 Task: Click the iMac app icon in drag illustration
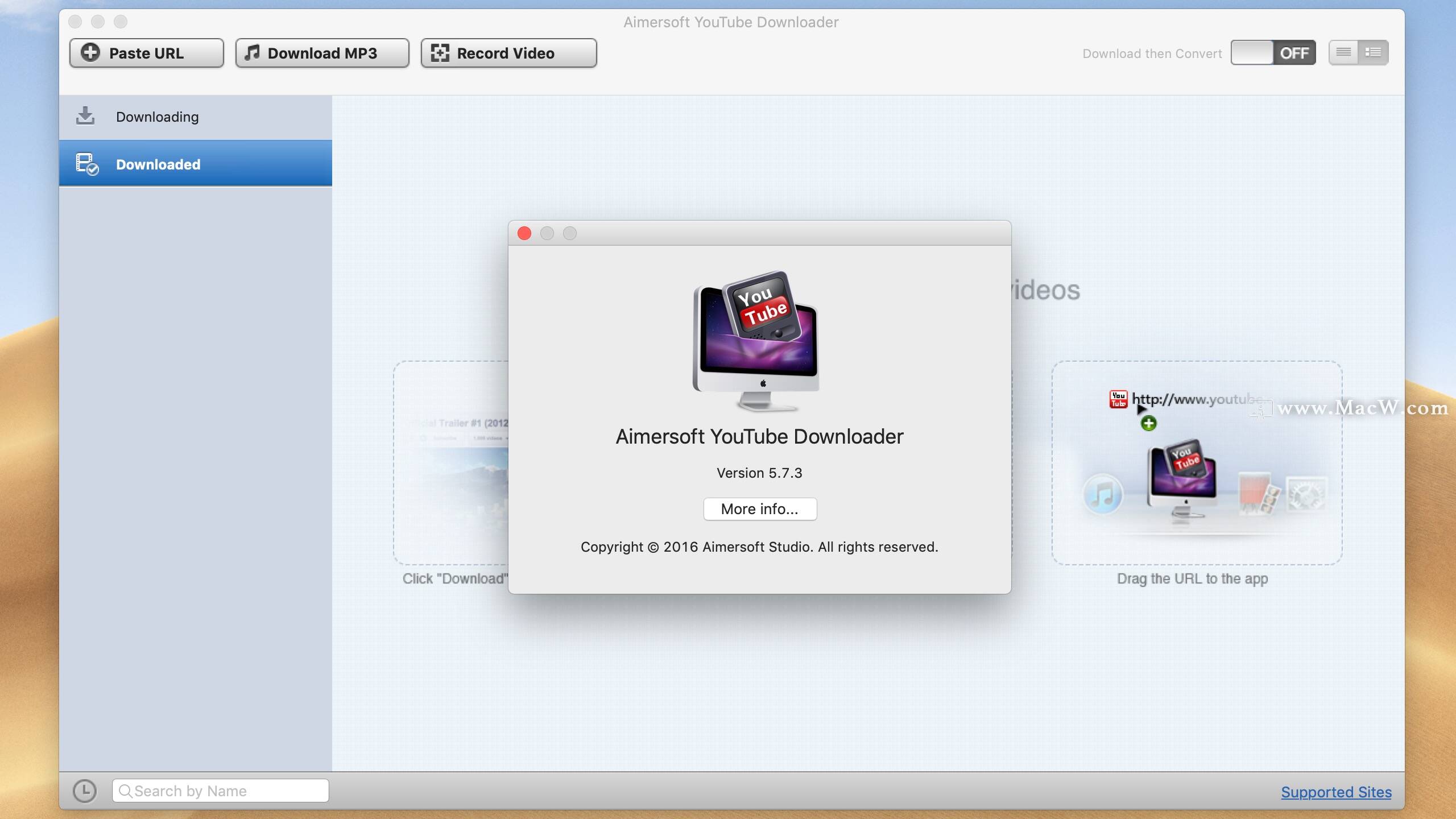(1183, 481)
